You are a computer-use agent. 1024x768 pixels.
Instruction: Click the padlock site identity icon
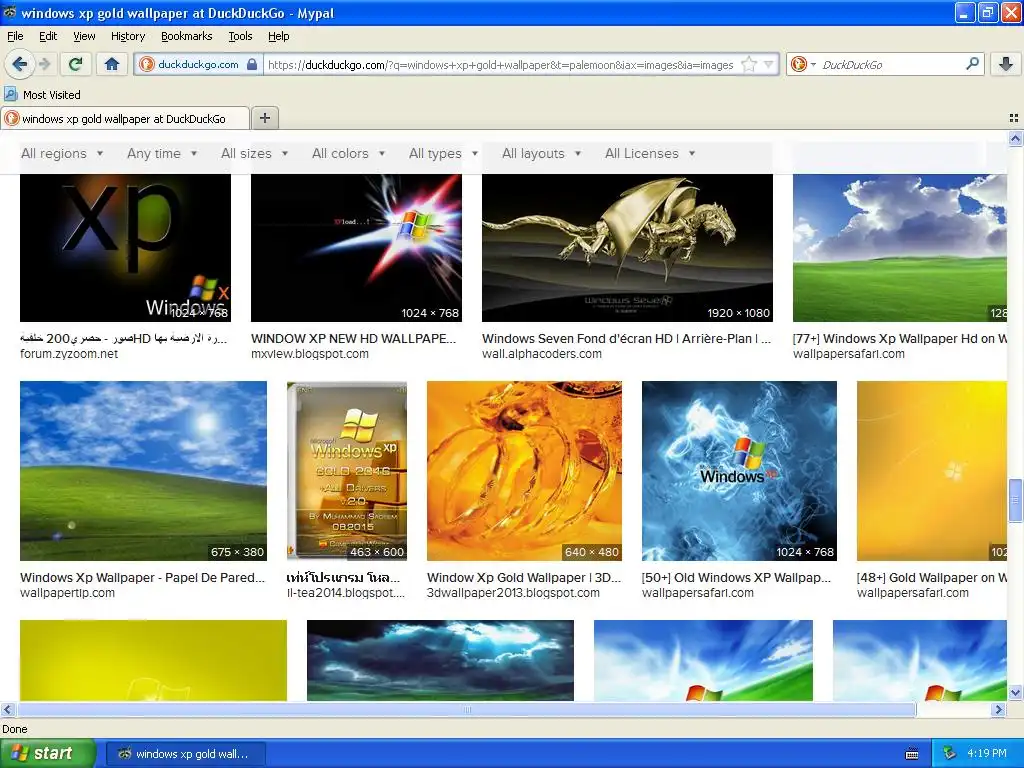click(x=252, y=64)
